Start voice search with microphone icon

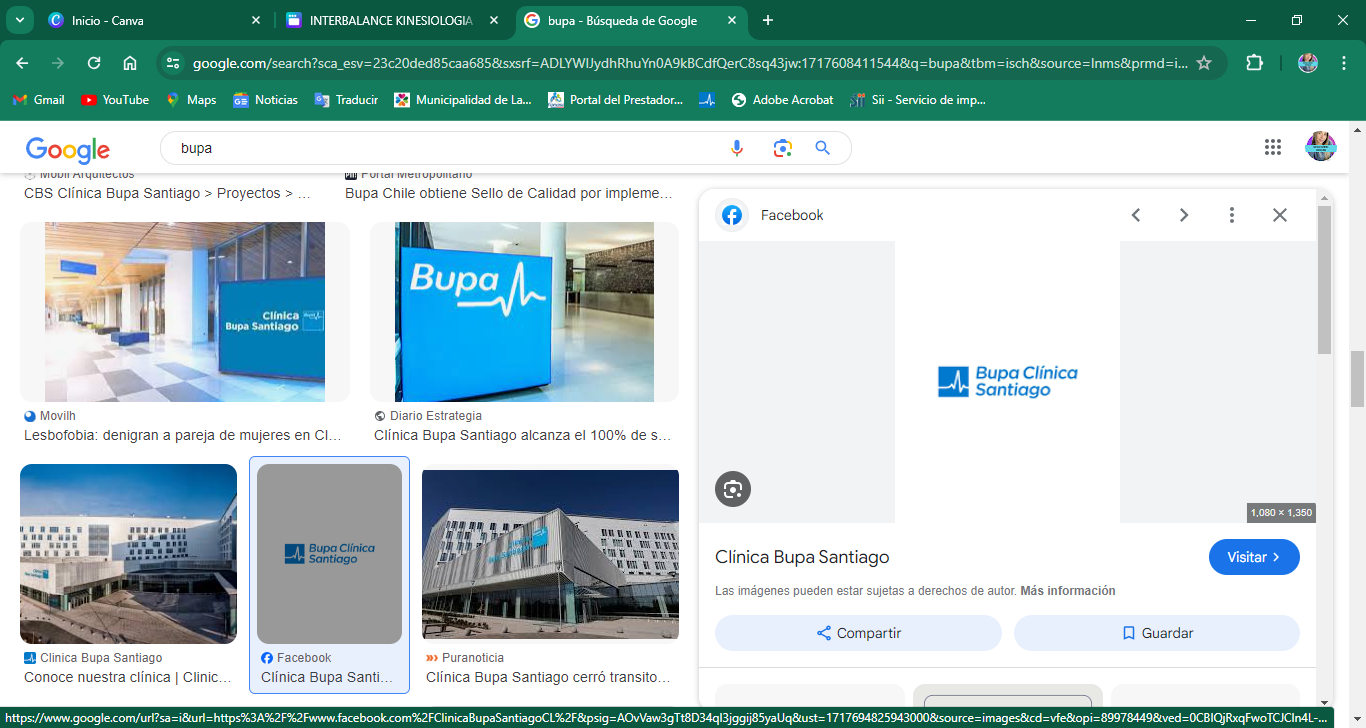click(737, 148)
